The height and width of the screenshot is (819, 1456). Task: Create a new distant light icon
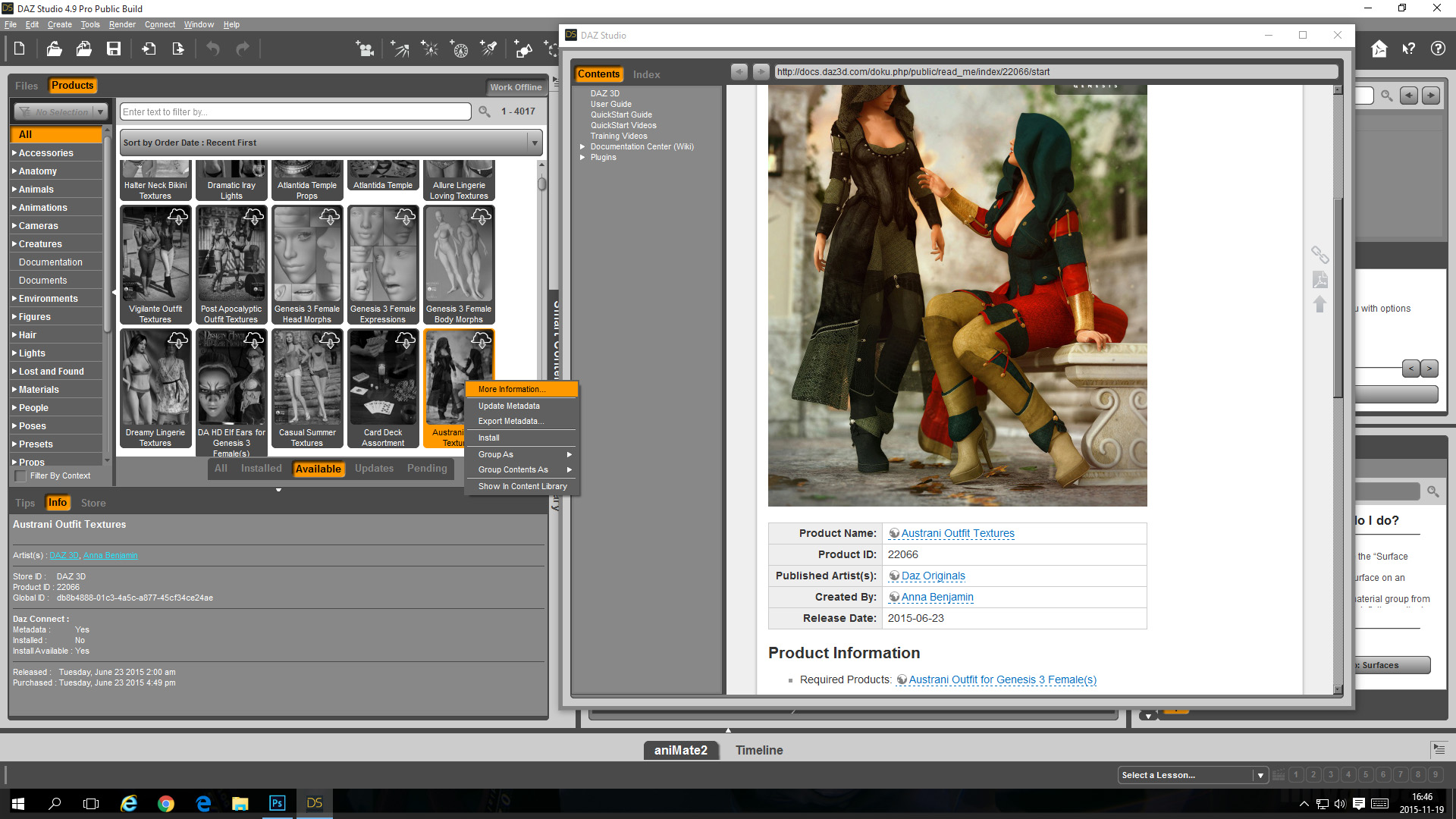click(x=400, y=49)
